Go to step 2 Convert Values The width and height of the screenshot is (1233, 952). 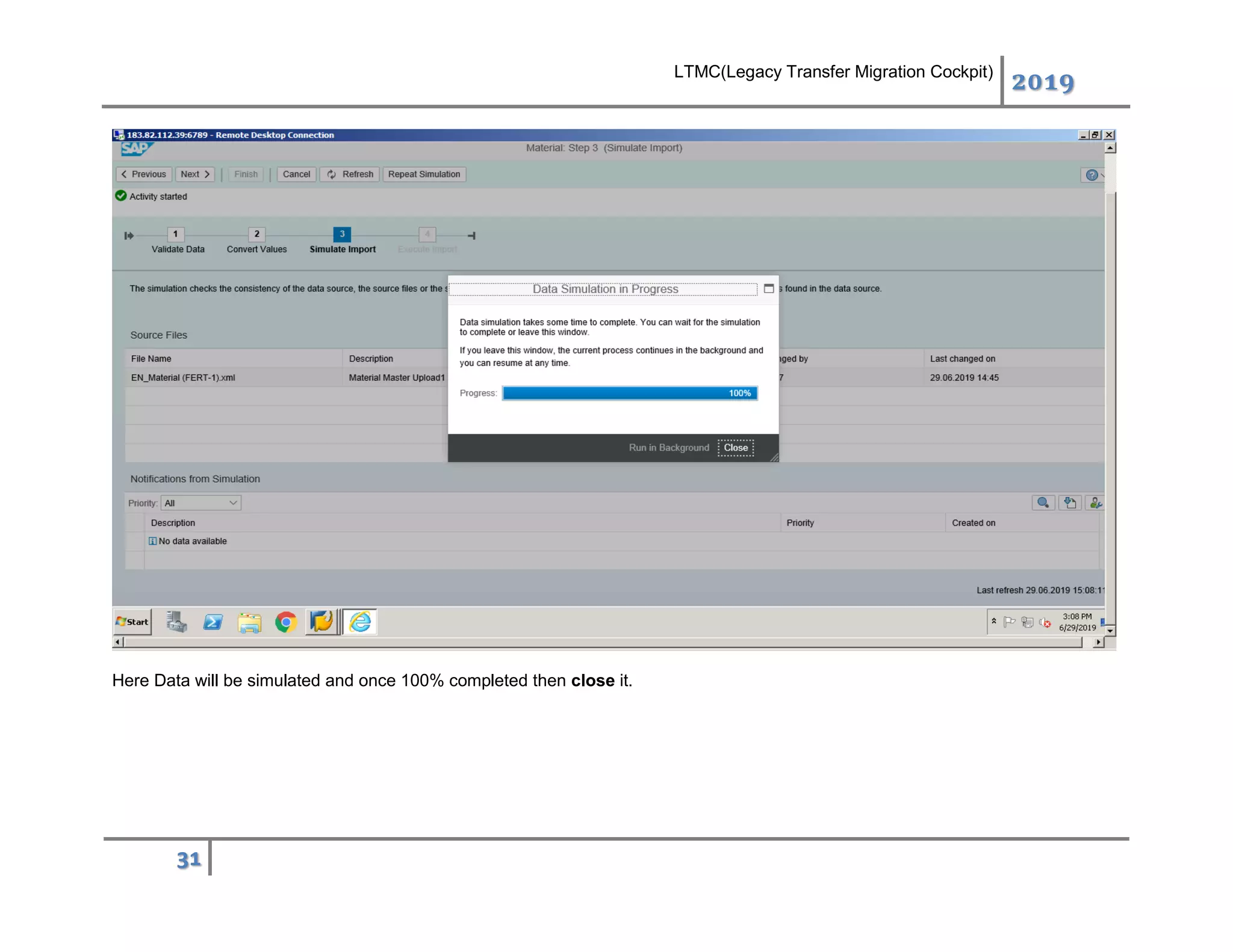(x=256, y=234)
